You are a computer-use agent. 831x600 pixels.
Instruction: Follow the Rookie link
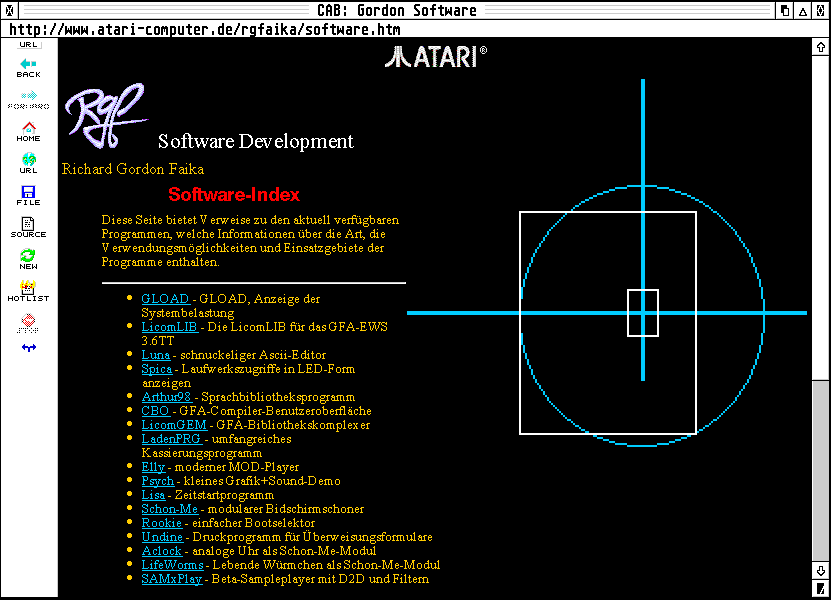point(162,523)
